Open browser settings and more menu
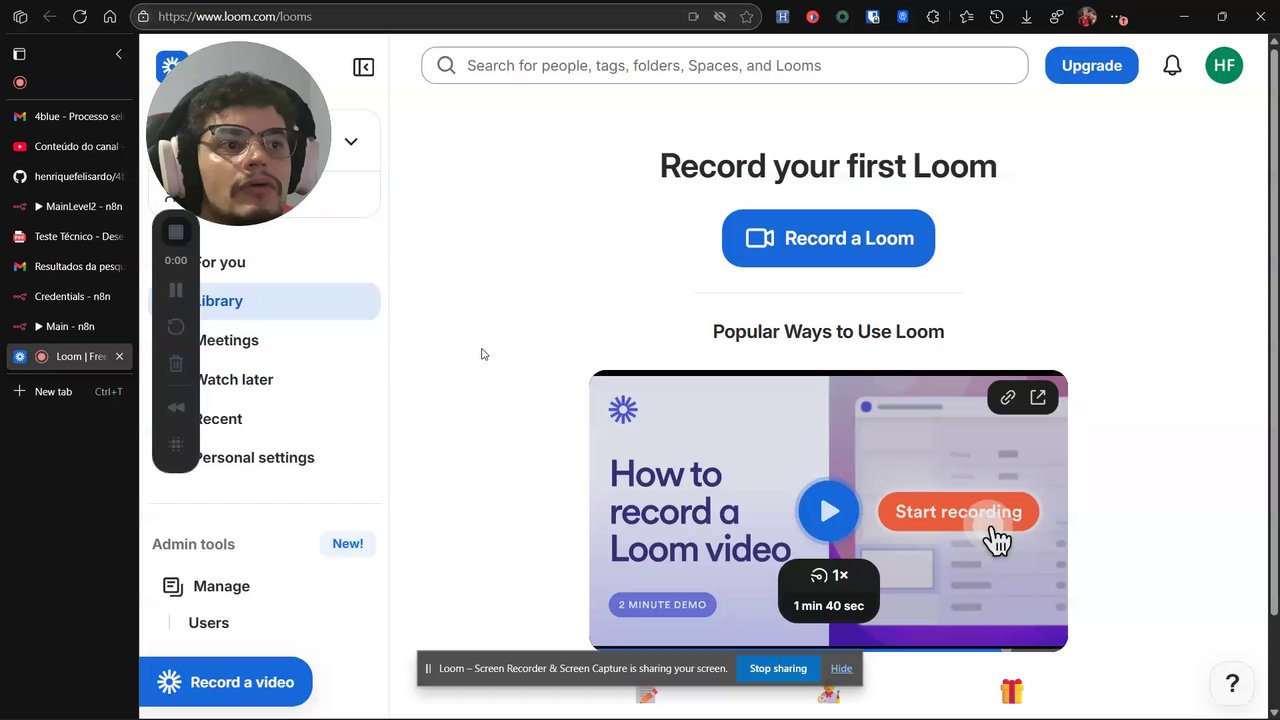Viewport: 1280px width, 720px height. [x=1118, y=17]
